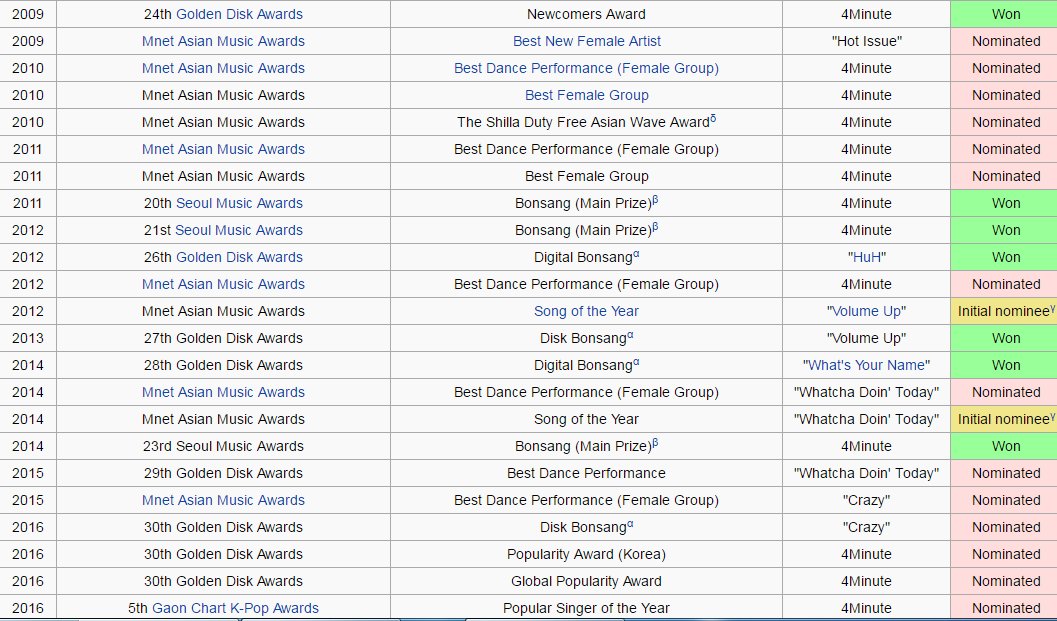Follow α footnote in 2016 Disk Bonsang row
Screen dimensions: 1057x621
[x=630, y=523]
